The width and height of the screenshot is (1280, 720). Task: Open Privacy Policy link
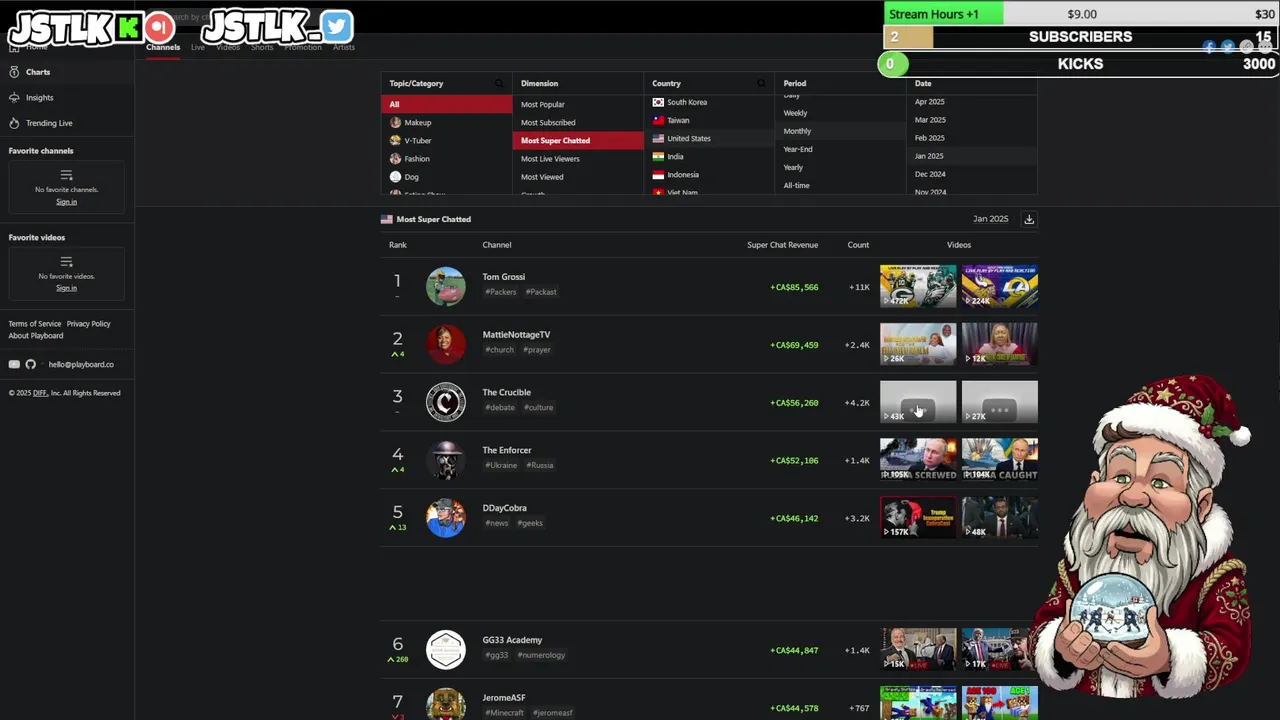(89, 324)
